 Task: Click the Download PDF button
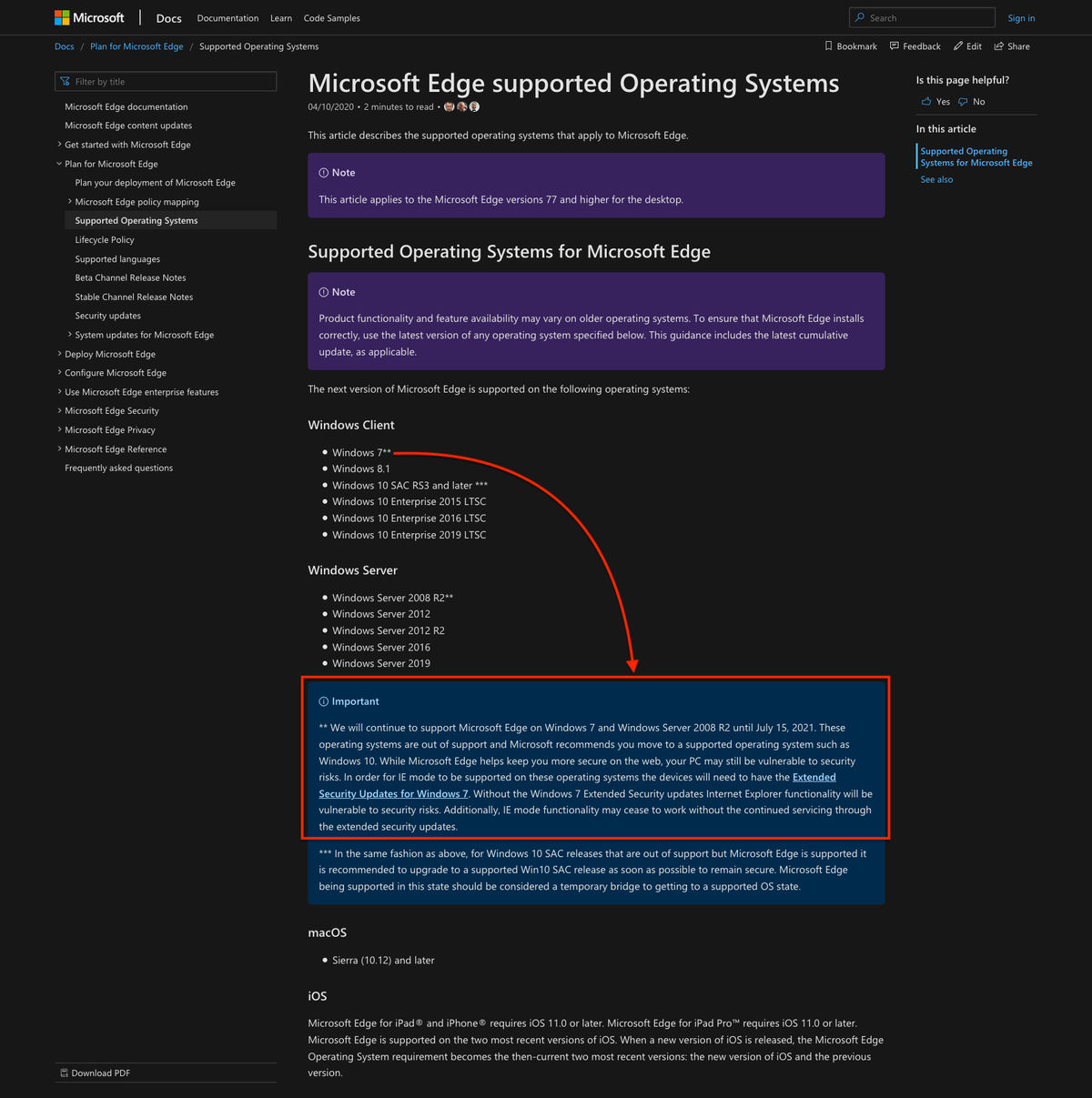(x=166, y=1073)
